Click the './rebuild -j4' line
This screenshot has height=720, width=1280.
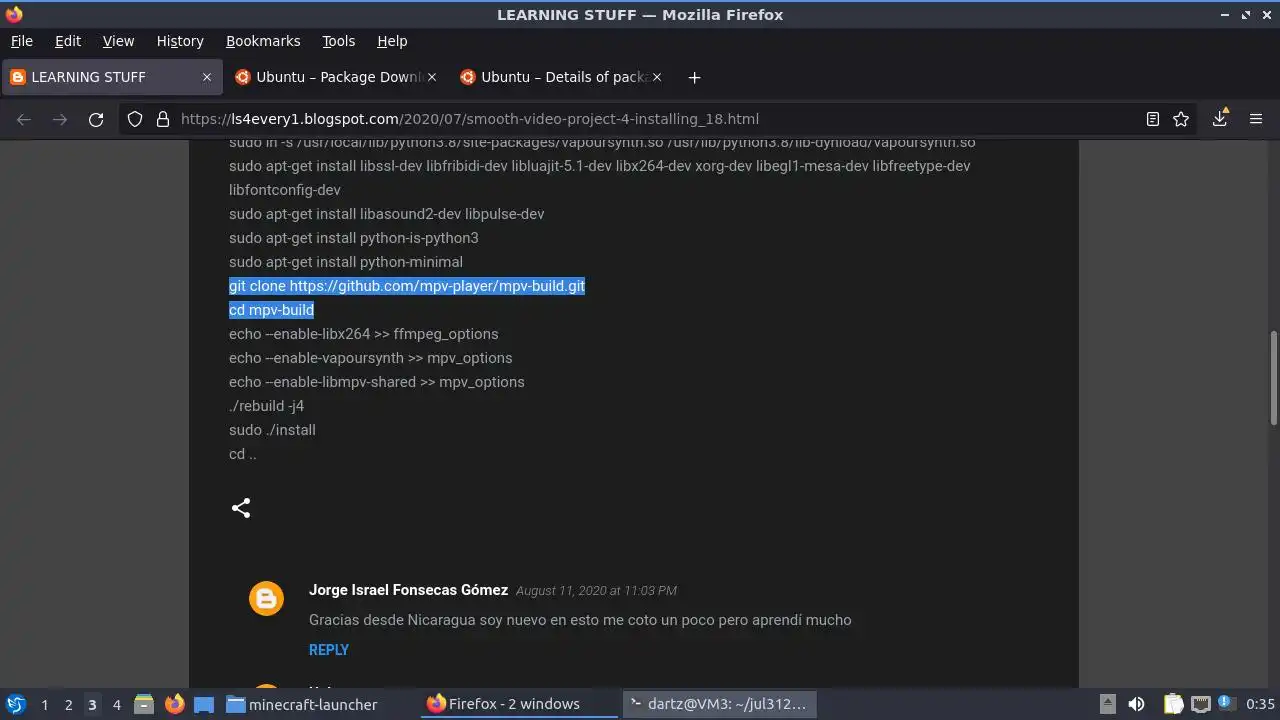pyautogui.click(x=266, y=406)
